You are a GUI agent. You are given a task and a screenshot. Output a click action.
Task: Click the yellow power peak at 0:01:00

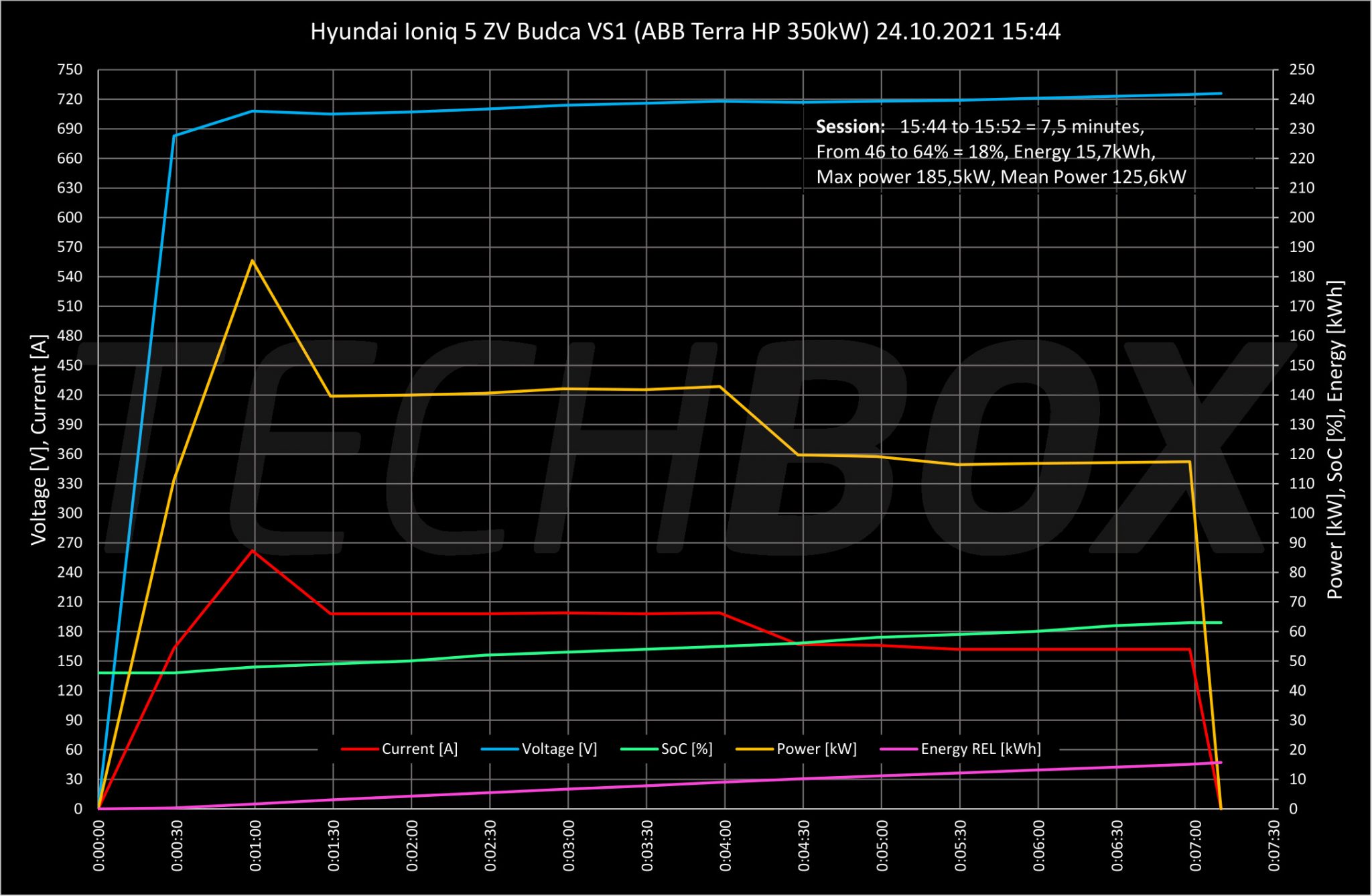252,260
